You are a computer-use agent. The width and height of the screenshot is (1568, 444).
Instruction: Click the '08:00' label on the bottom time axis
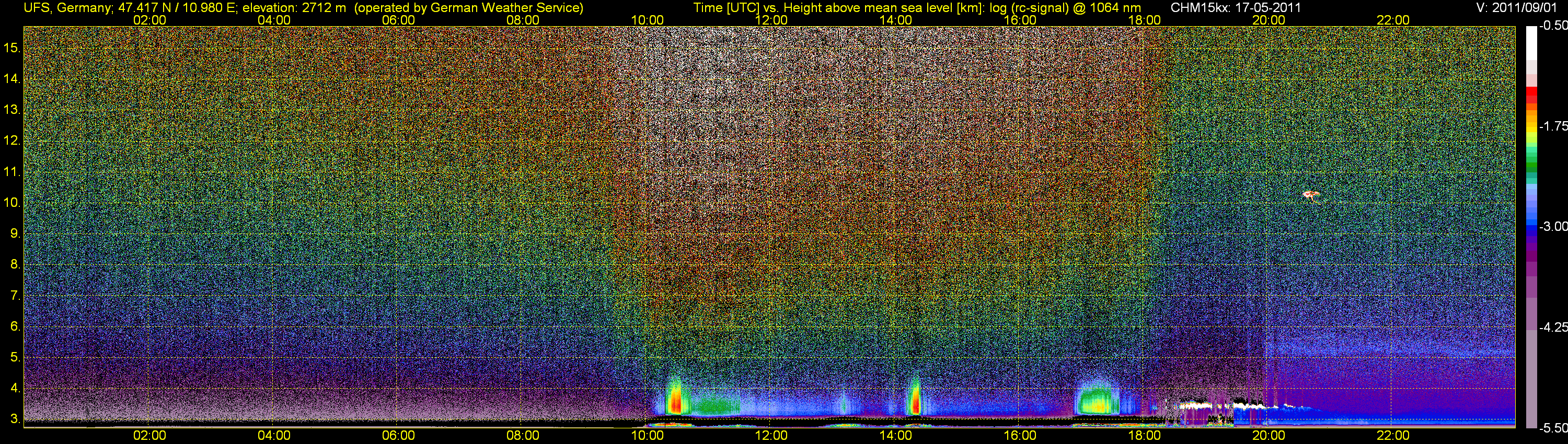click(523, 436)
